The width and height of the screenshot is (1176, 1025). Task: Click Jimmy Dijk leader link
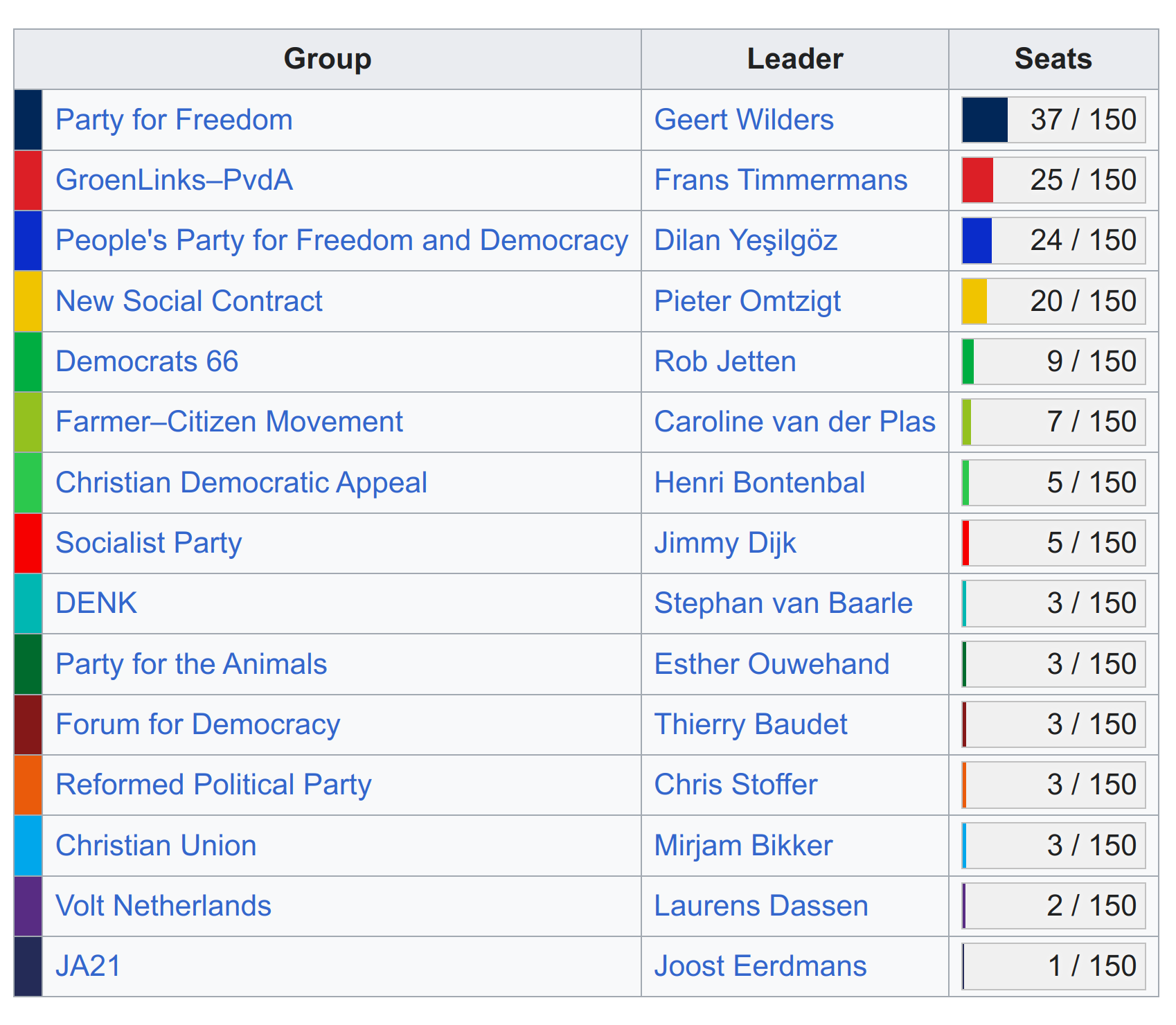(x=724, y=543)
